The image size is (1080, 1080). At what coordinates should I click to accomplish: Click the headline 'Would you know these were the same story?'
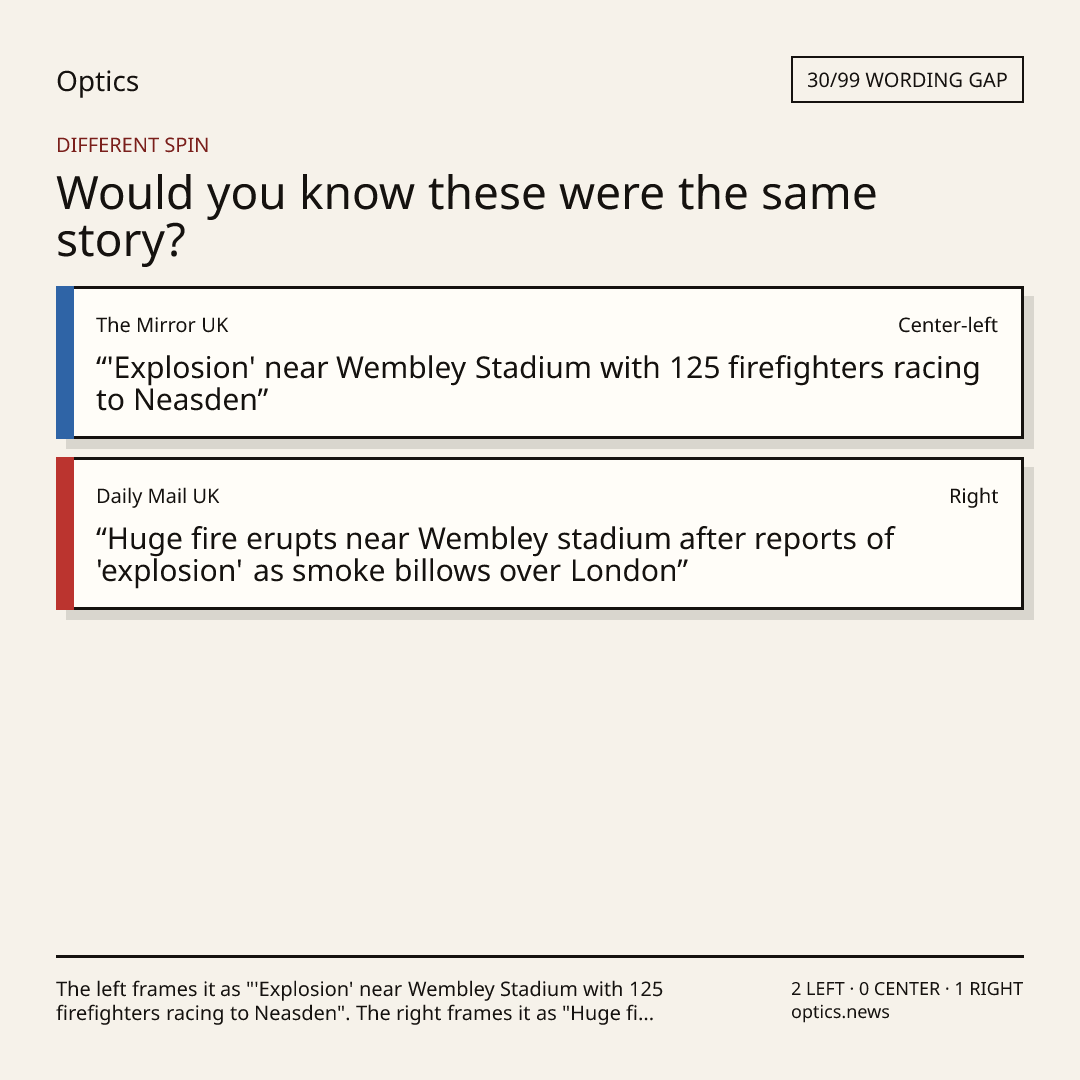tap(466, 216)
